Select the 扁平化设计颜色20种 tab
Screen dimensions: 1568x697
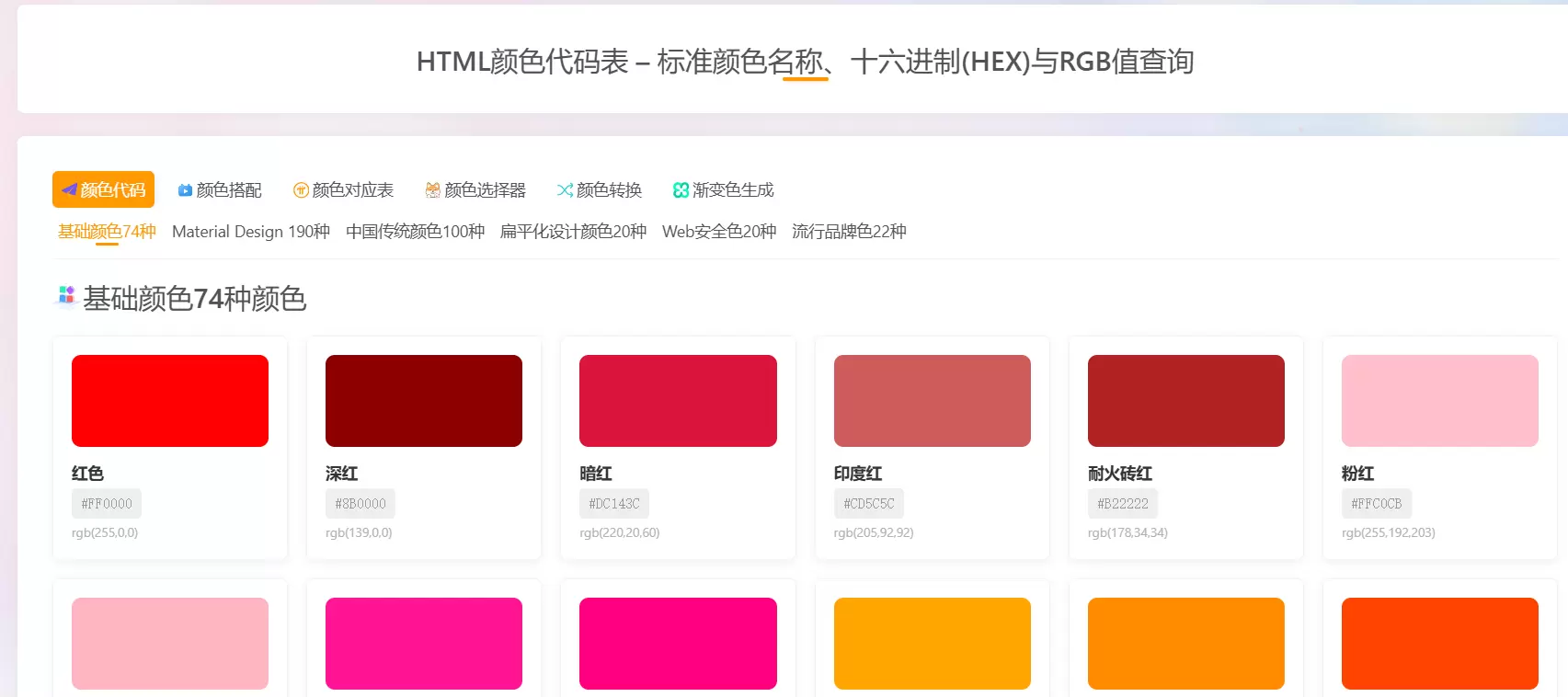point(573,232)
